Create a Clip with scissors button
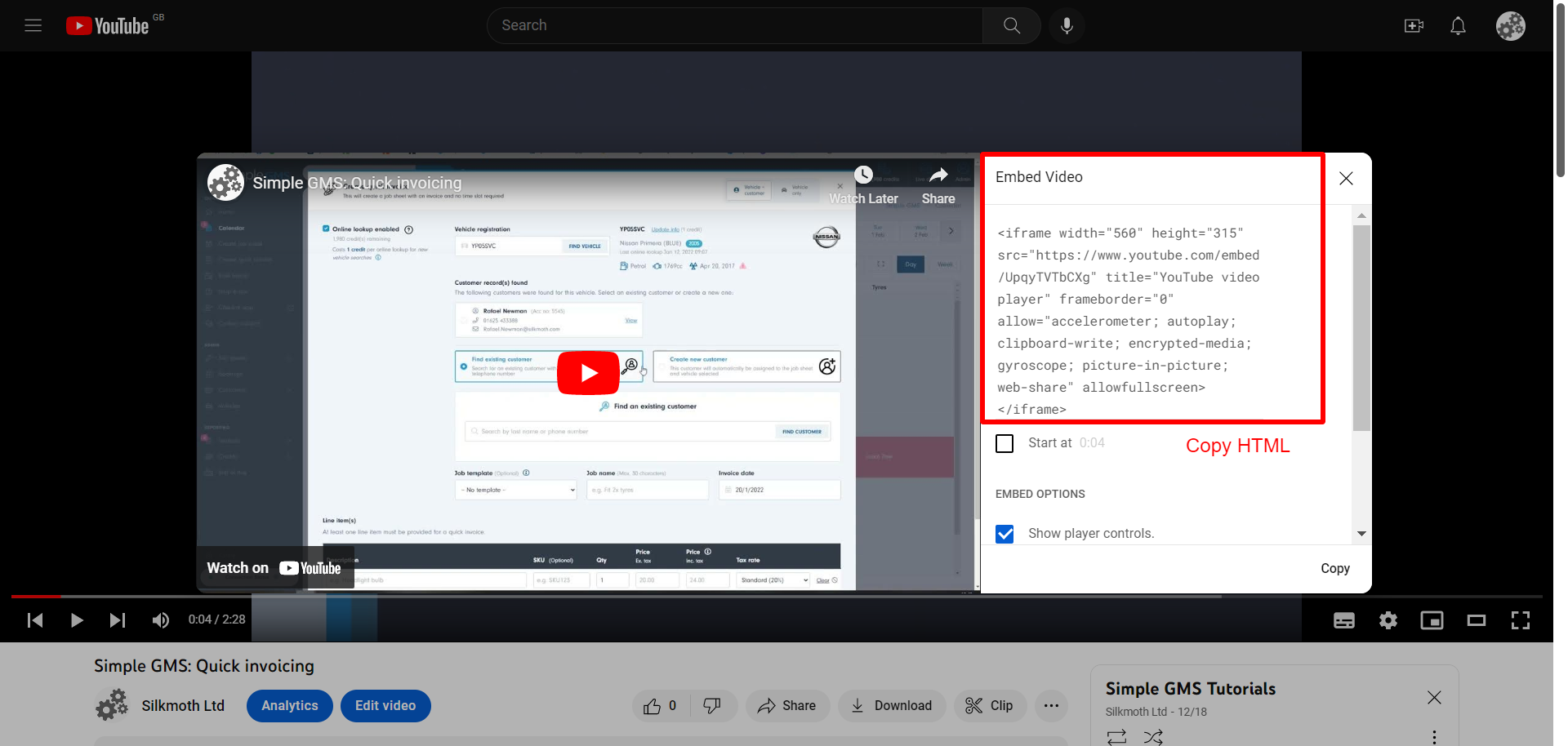Viewport: 1568px width, 746px height. [x=990, y=706]
